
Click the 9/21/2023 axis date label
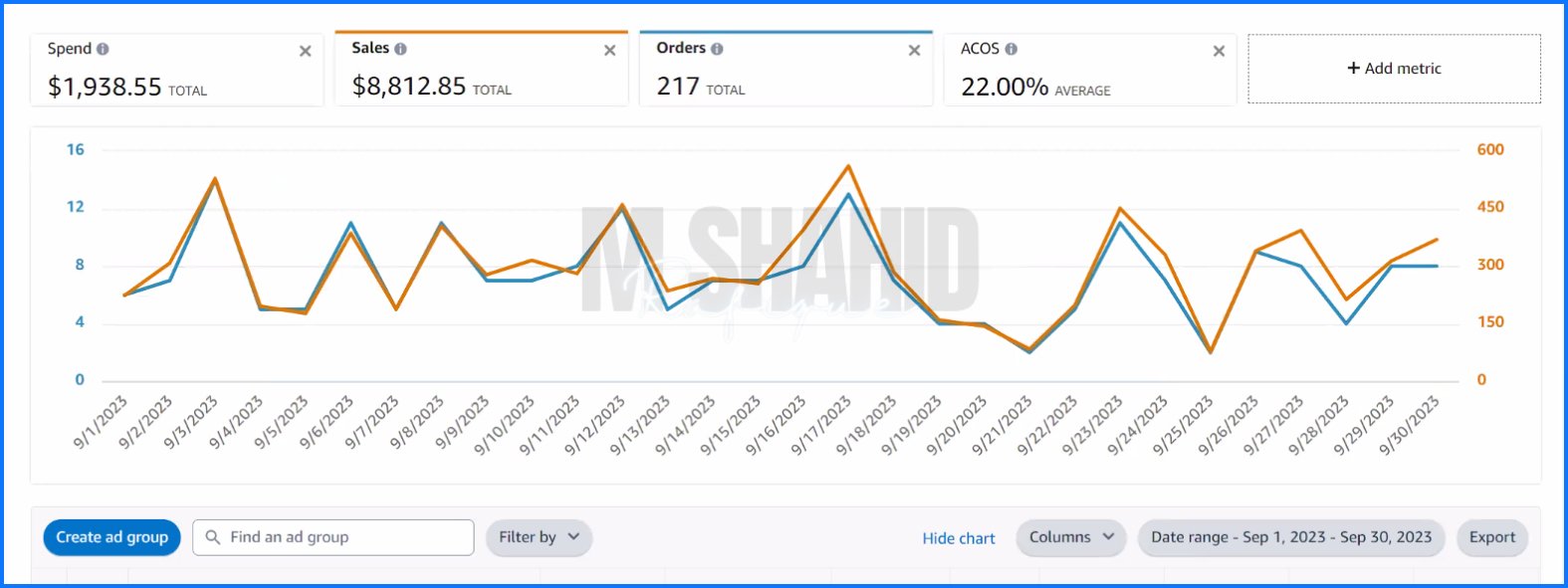1003,425
